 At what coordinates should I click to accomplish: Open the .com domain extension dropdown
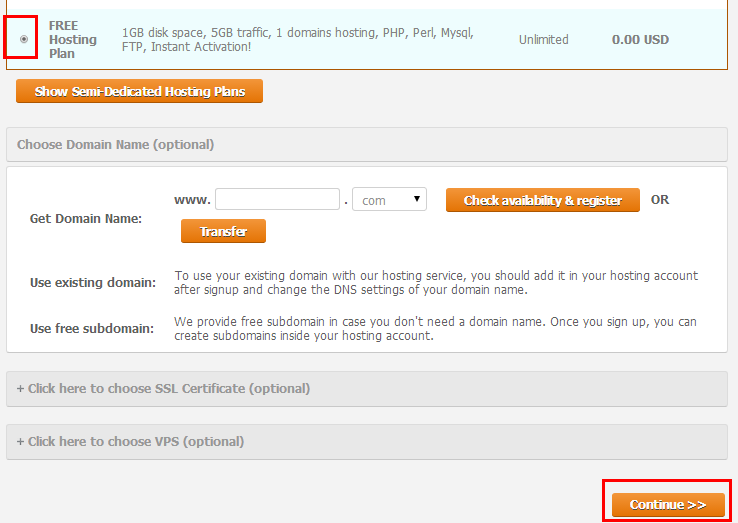389,200
